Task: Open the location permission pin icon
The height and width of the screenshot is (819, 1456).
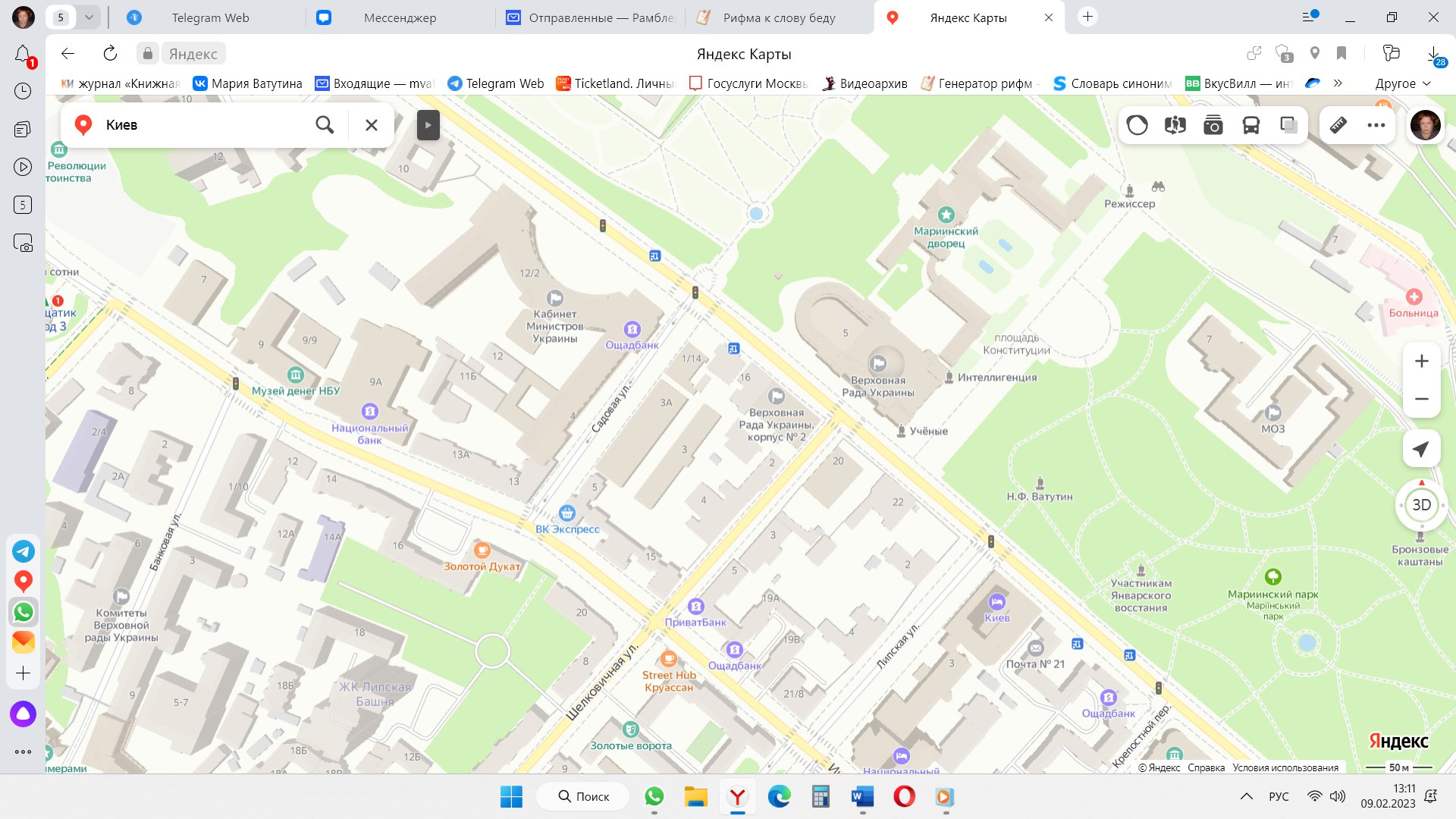Action: click(x=1315, y=53)
